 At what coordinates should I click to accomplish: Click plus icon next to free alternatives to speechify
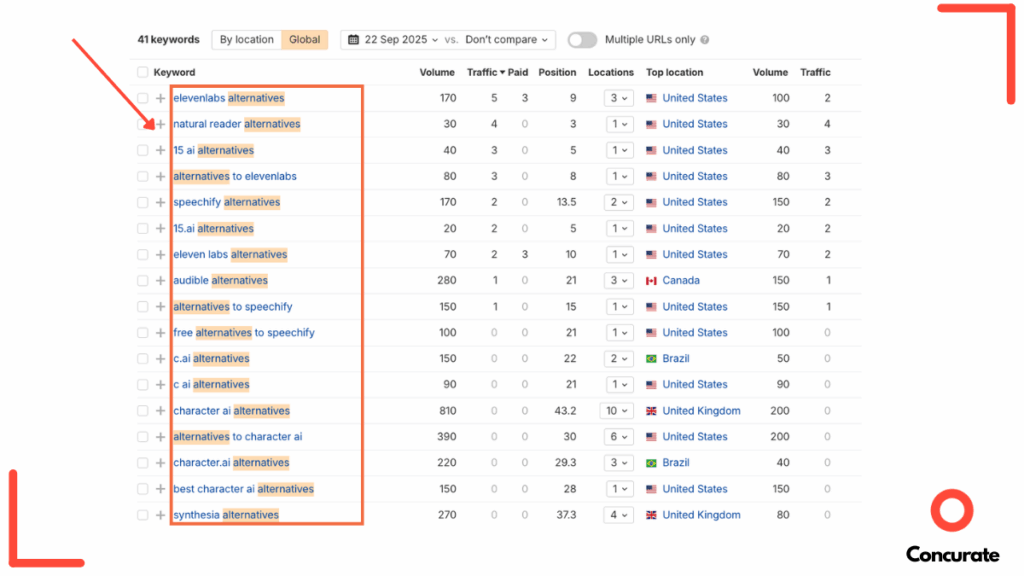(x=160, y=333)
